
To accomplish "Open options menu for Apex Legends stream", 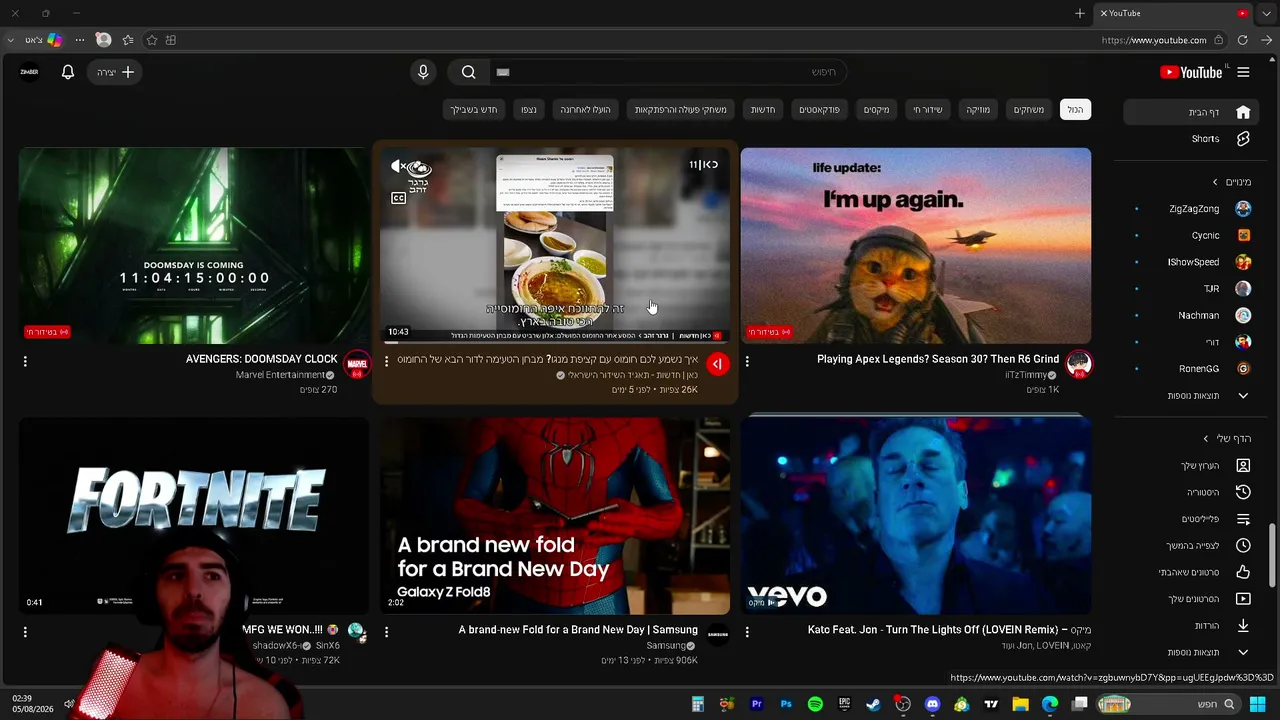I will 747,361.
